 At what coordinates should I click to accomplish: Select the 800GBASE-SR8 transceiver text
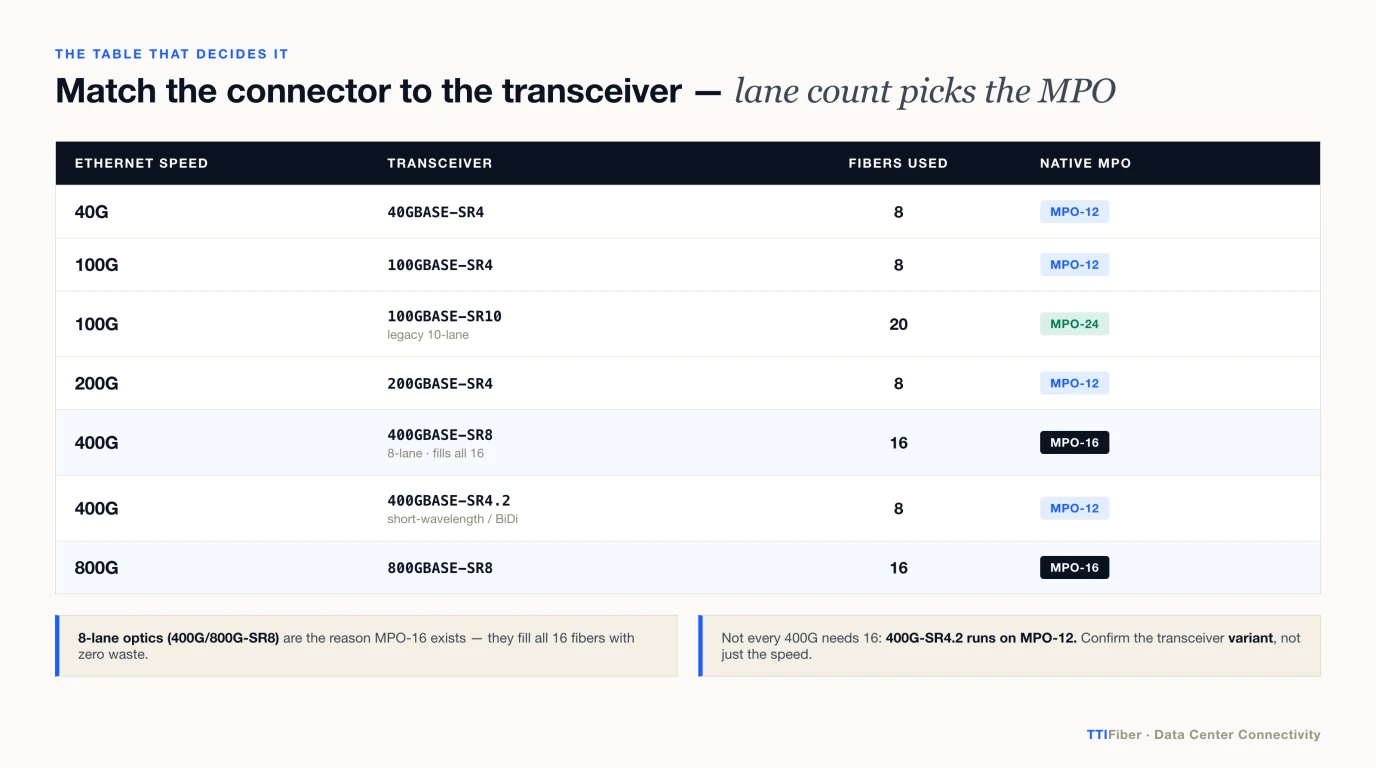click(440, 568)
